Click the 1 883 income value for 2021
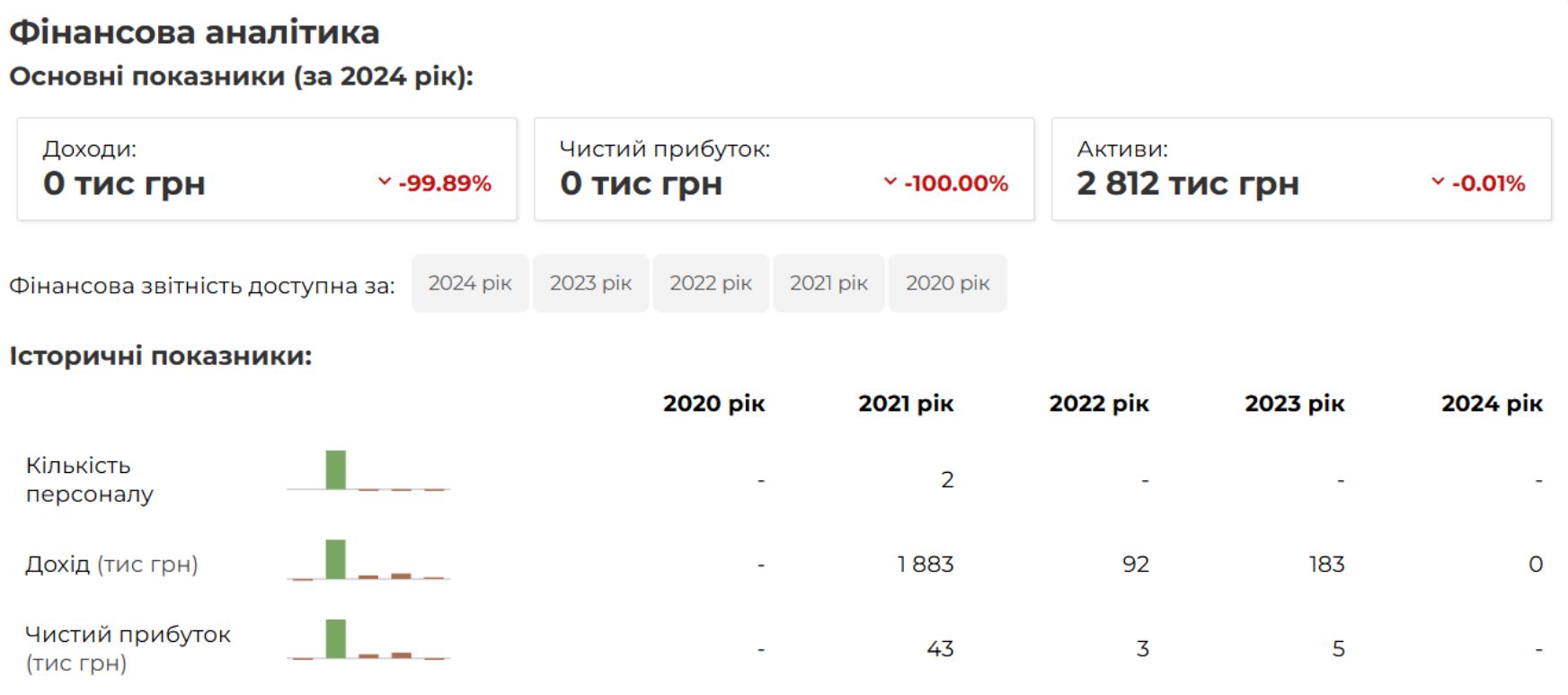This screenshot has width=1568, height=695. pos(925,565)
